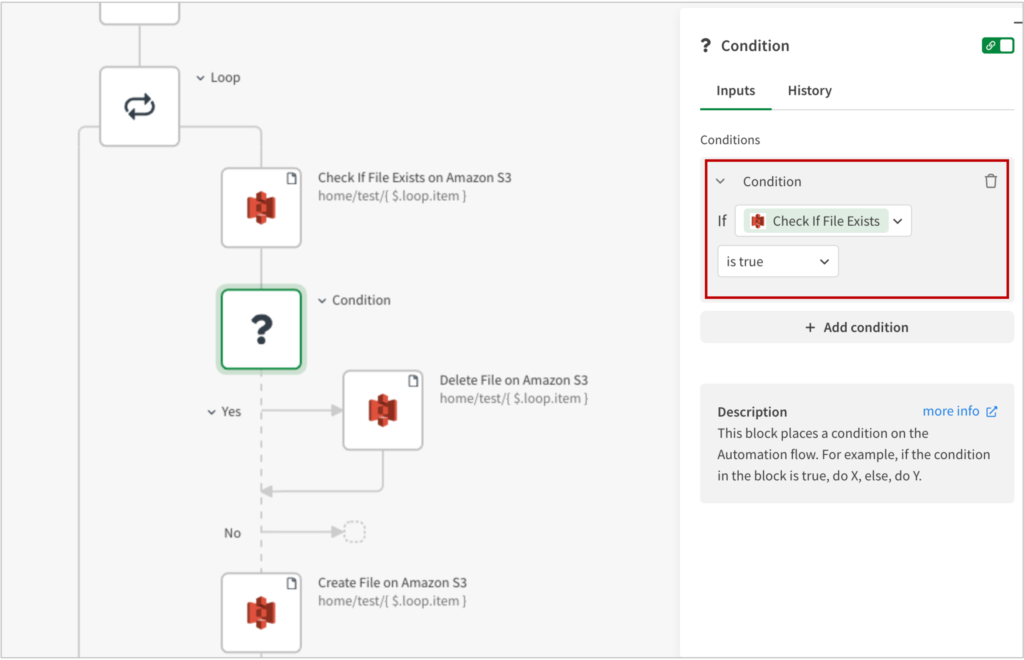Select the Loop block icon
The width and height of the screenshot is (1024, 660).
click(139, 107)
